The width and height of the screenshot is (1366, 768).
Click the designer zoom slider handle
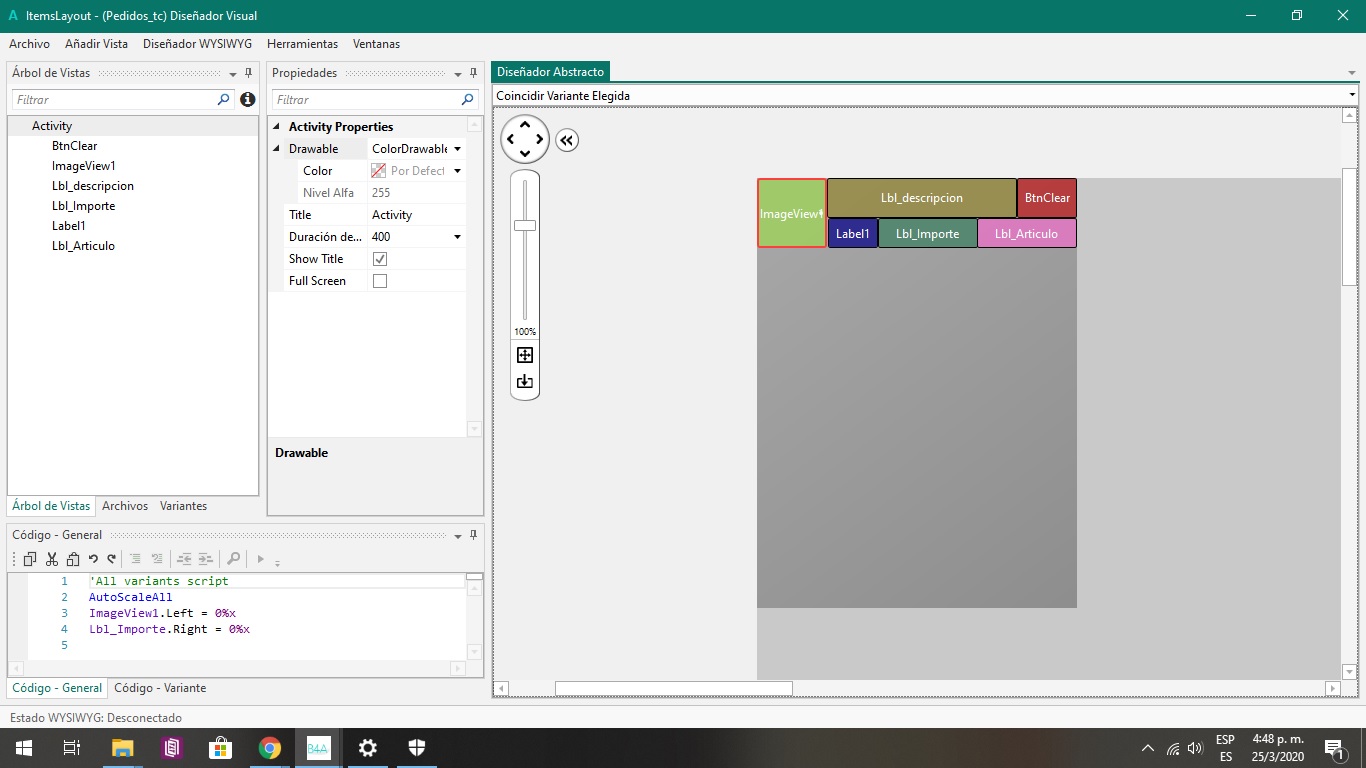[525, 225]
